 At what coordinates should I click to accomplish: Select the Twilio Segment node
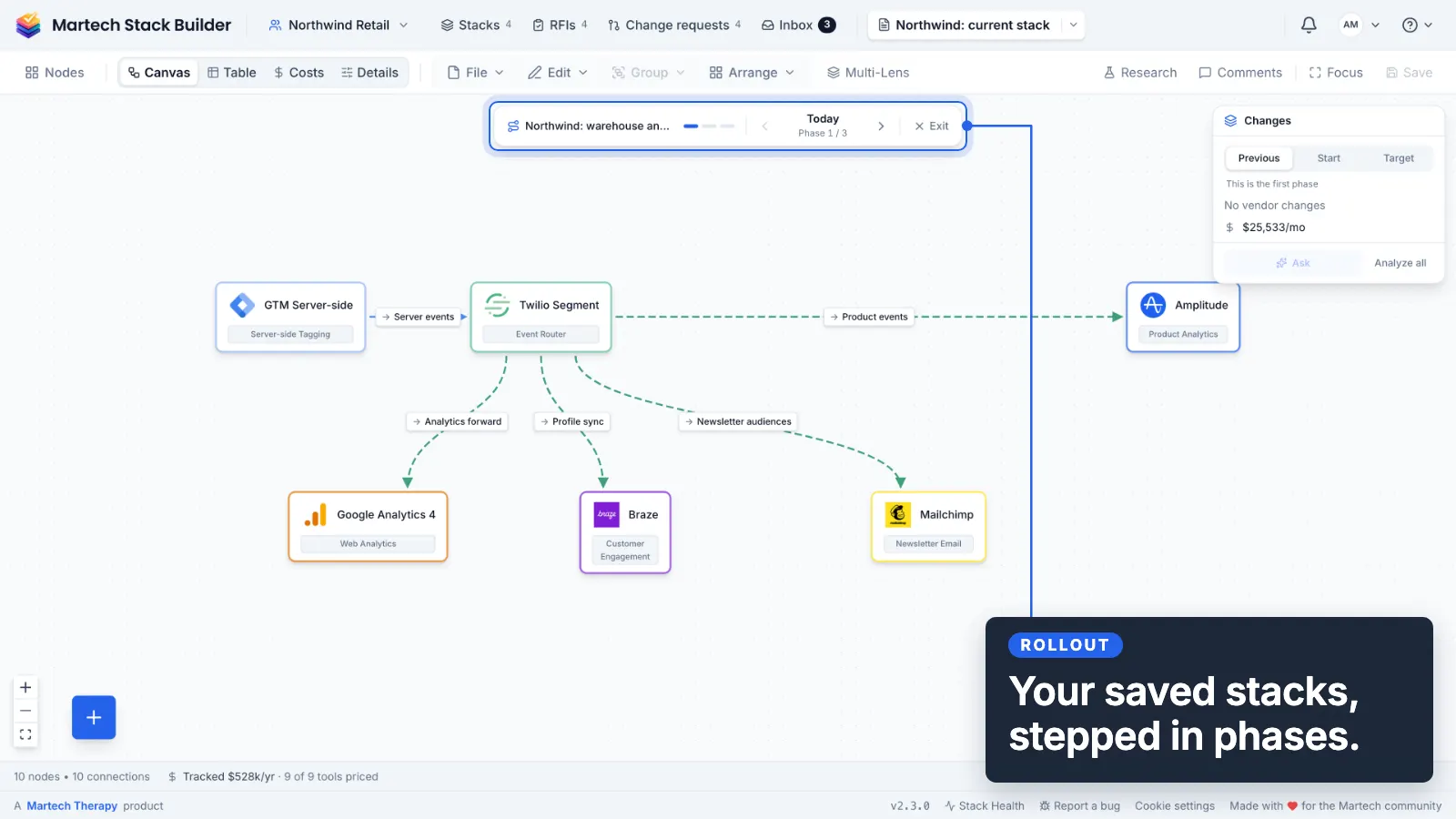(541, 317)
